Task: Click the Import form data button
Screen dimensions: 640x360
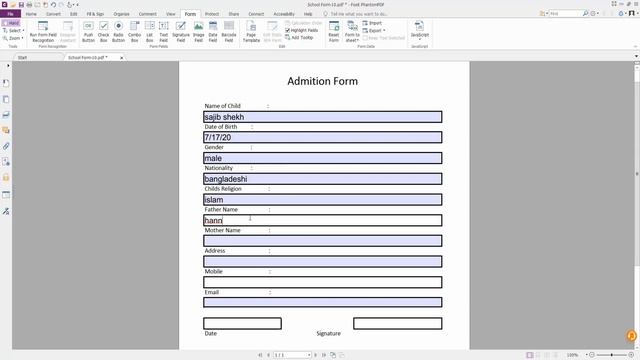Action: [372, 23]
